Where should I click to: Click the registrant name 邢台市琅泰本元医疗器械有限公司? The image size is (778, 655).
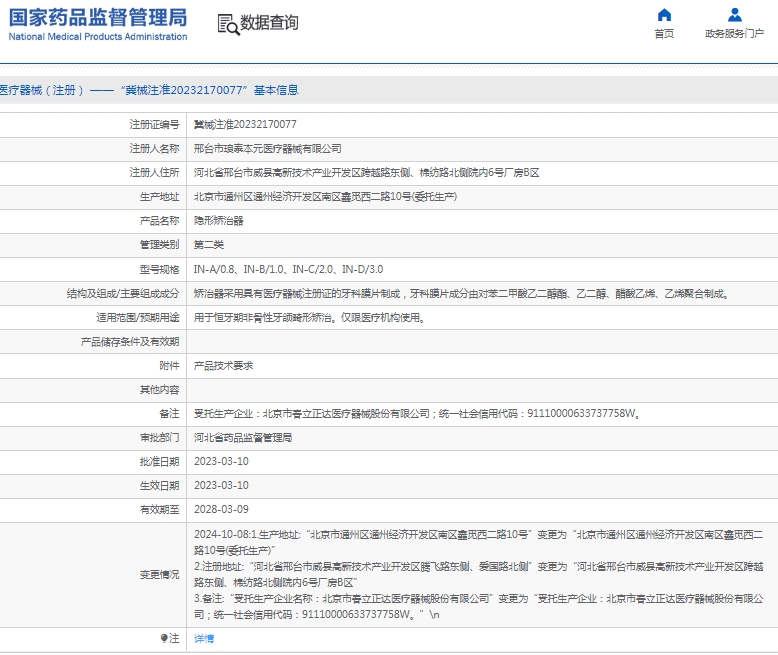click(x=267, y=148)
